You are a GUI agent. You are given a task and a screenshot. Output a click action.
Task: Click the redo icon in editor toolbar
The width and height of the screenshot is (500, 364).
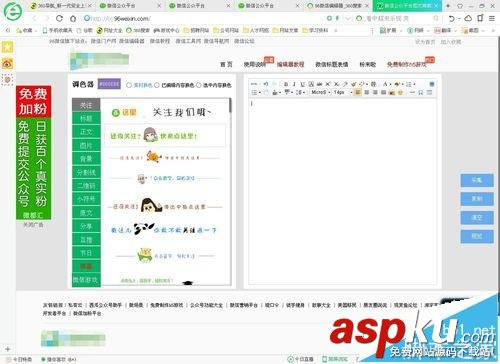point(274,84)
